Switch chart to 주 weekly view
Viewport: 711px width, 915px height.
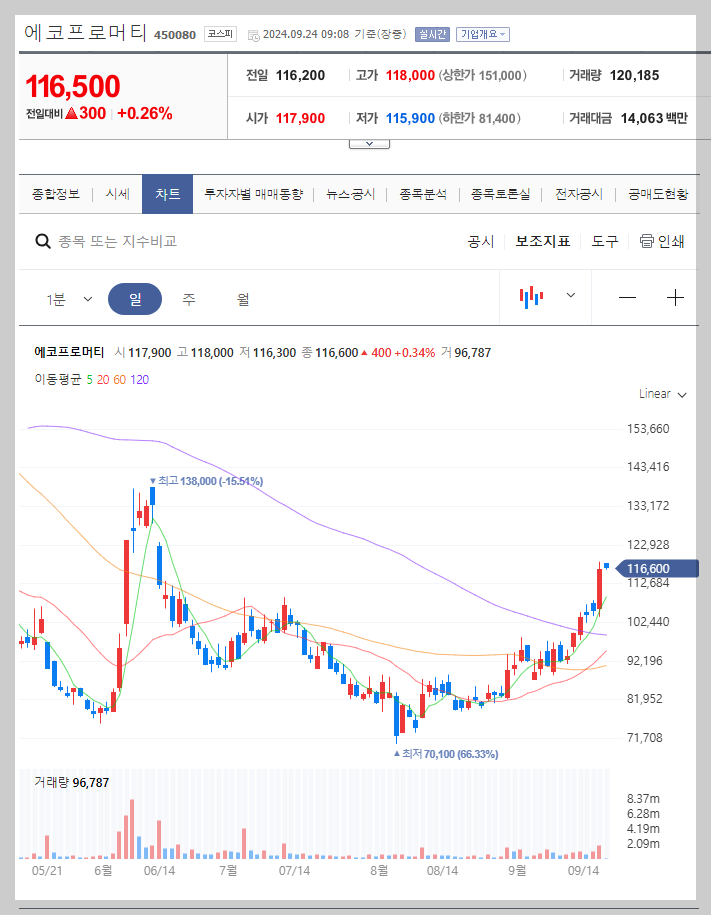[189, 298]
